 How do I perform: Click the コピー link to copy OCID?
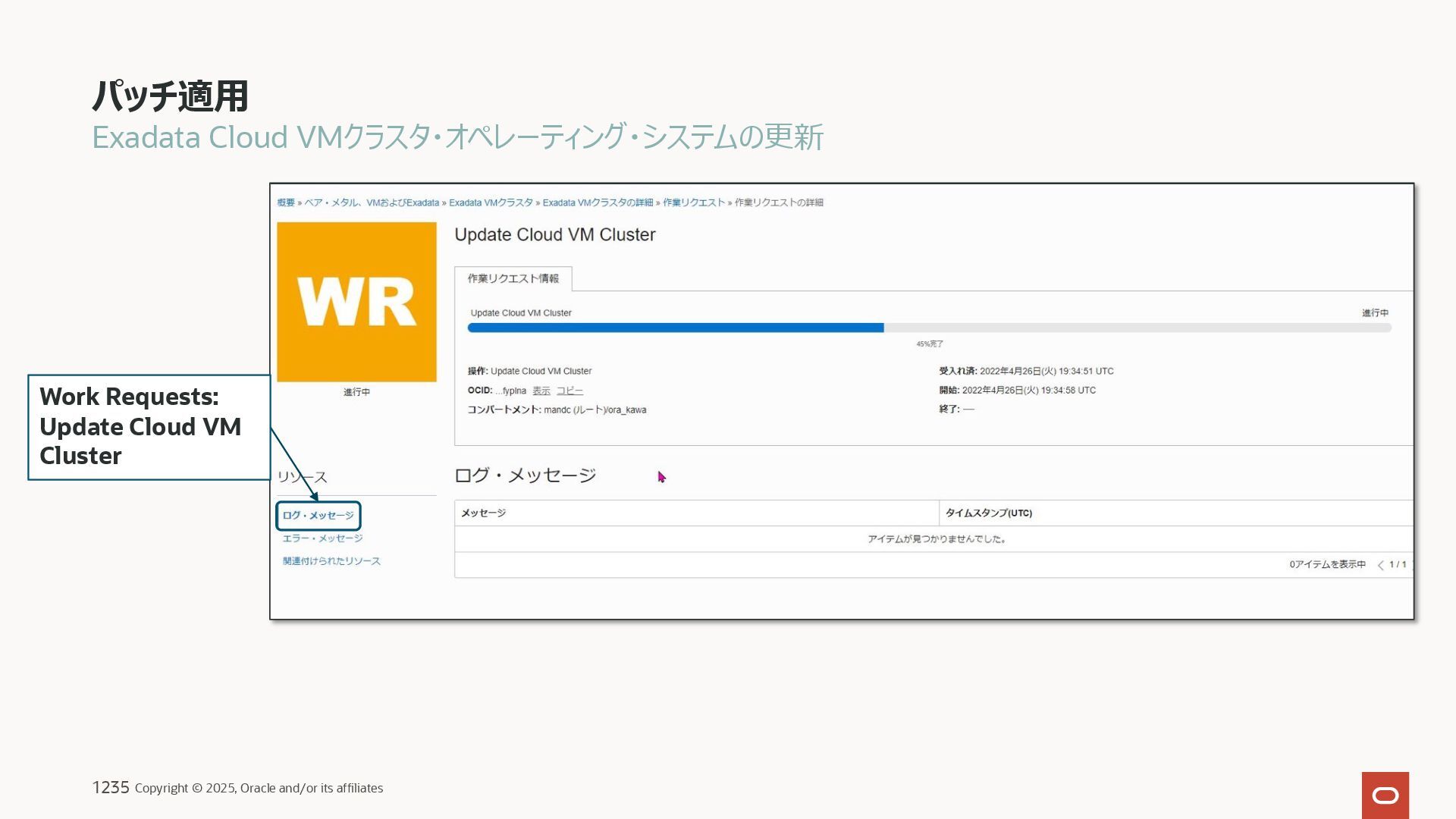[x=570, y=391]
